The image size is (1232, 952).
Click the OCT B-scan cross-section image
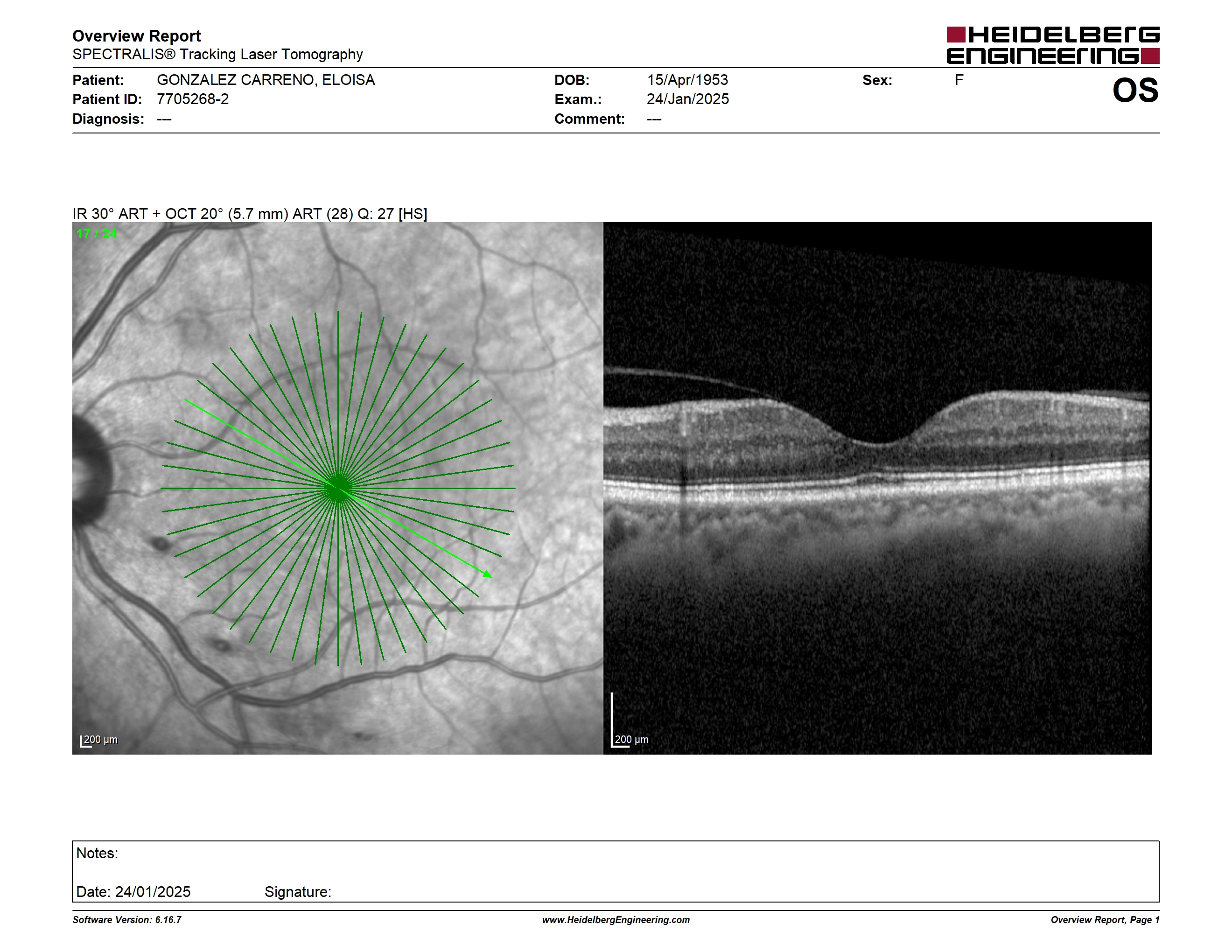(x=877, y=489)
